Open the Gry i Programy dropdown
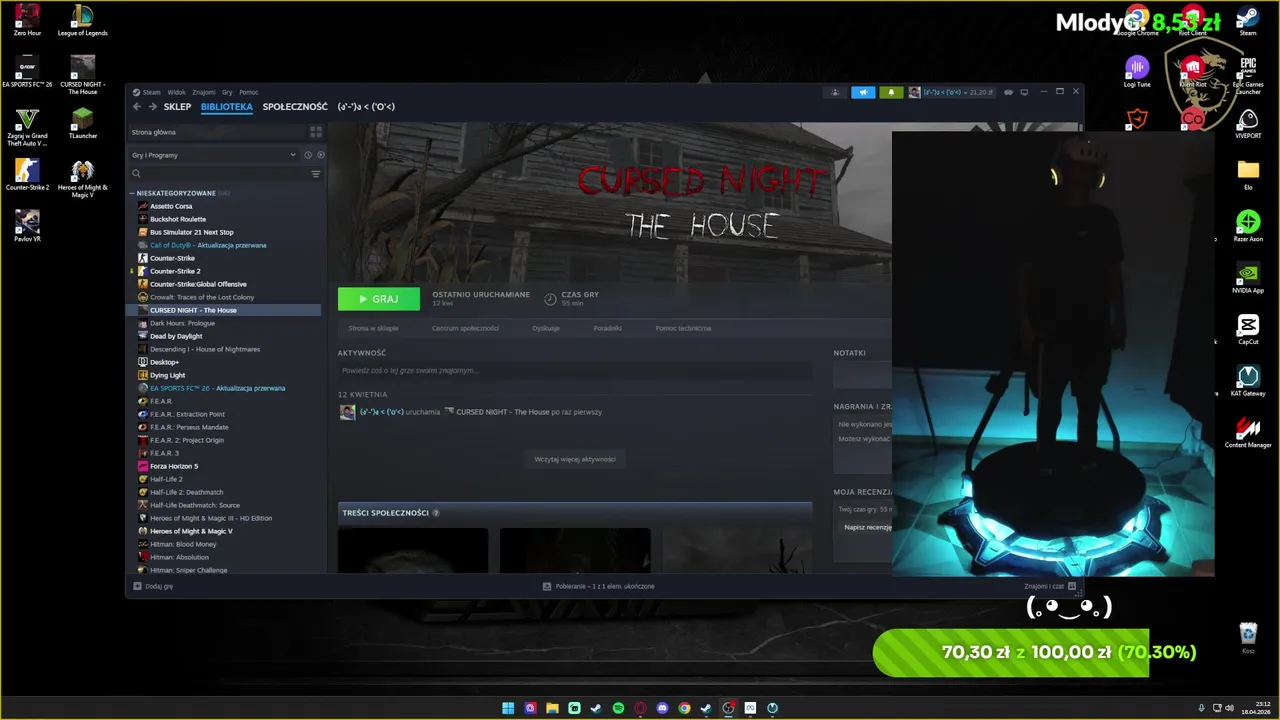 tap(214, 155)
